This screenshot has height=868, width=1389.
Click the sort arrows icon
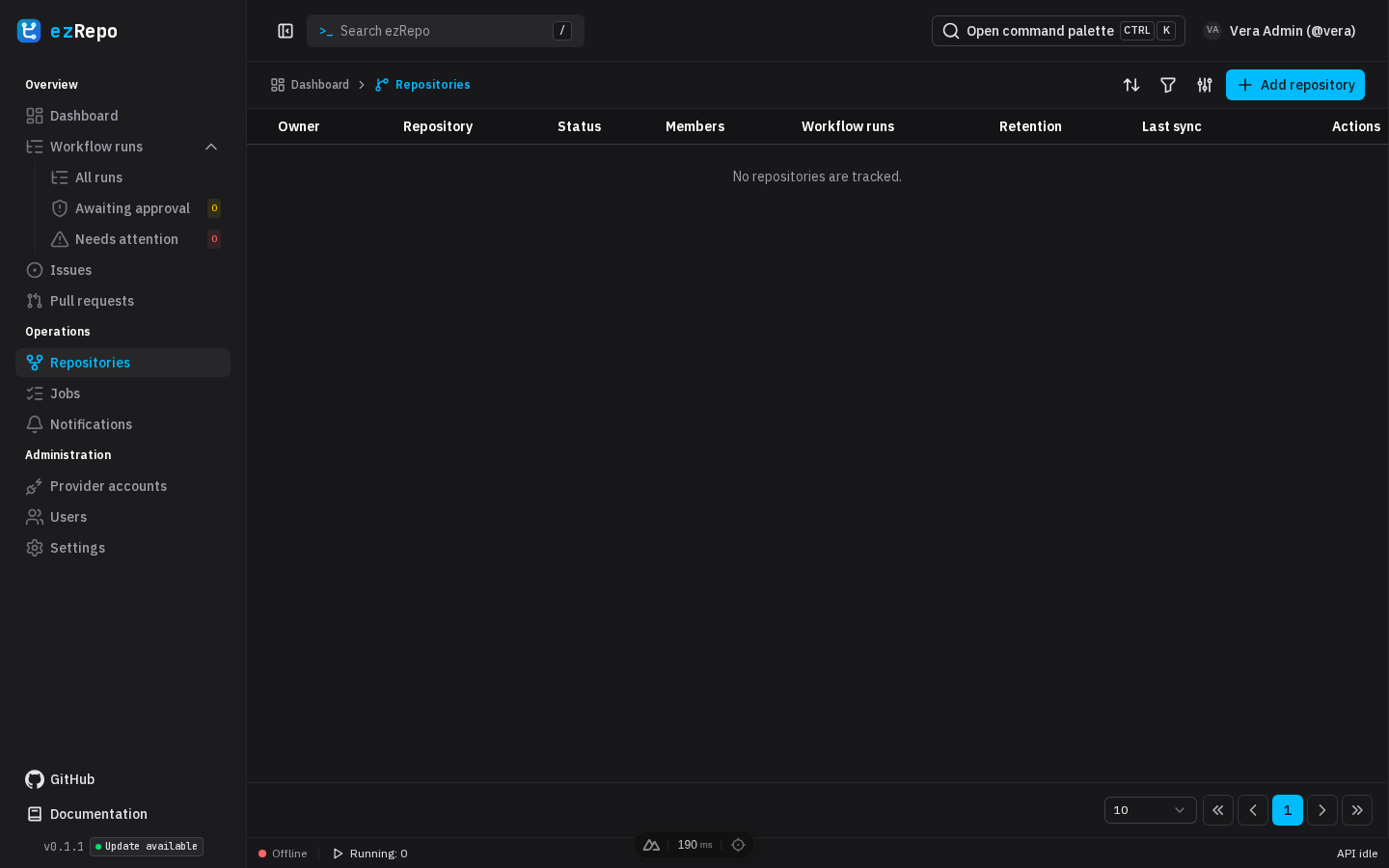[x=1131, y=85]
